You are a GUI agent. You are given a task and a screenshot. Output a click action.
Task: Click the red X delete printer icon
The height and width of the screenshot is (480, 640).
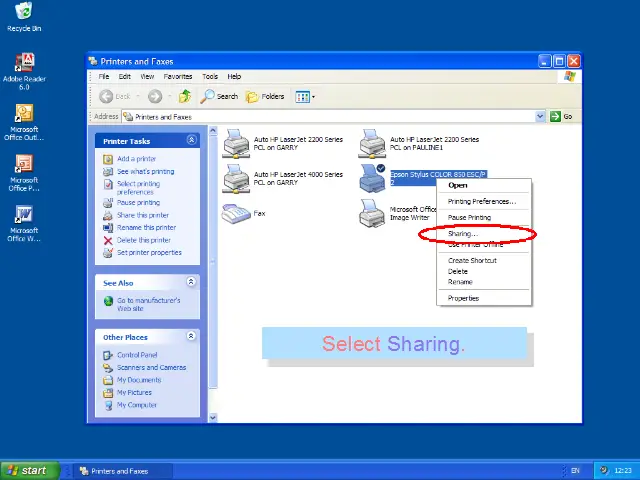108,240
